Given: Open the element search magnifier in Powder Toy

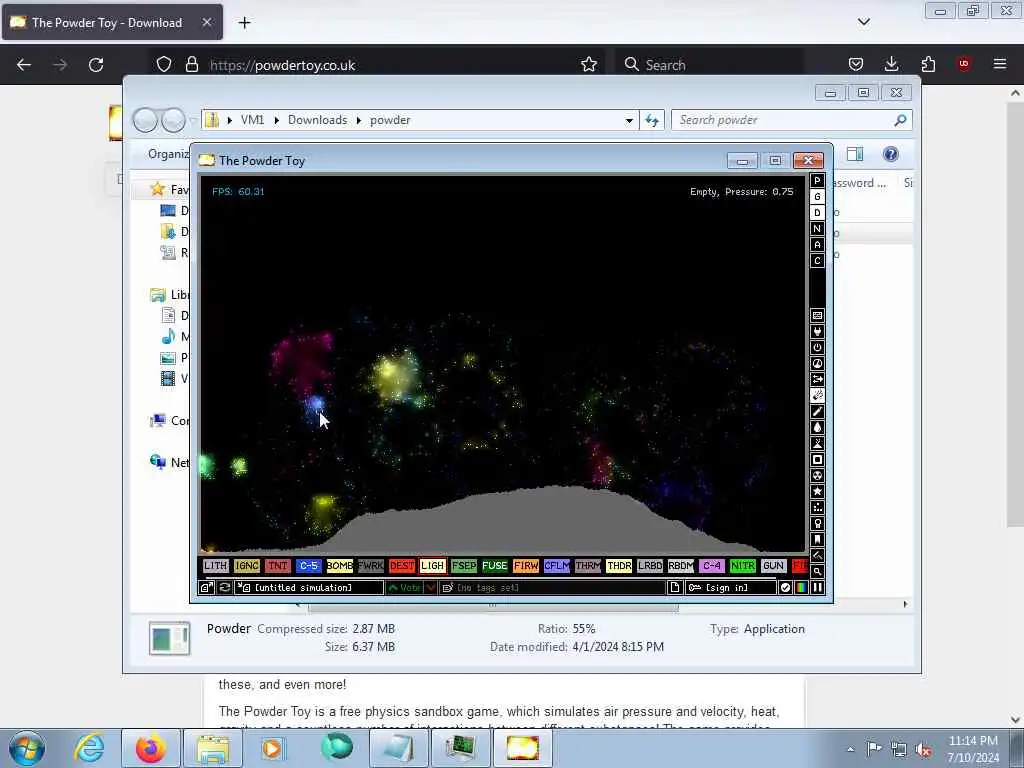Looking at the screenshot, I should [817, 571].
